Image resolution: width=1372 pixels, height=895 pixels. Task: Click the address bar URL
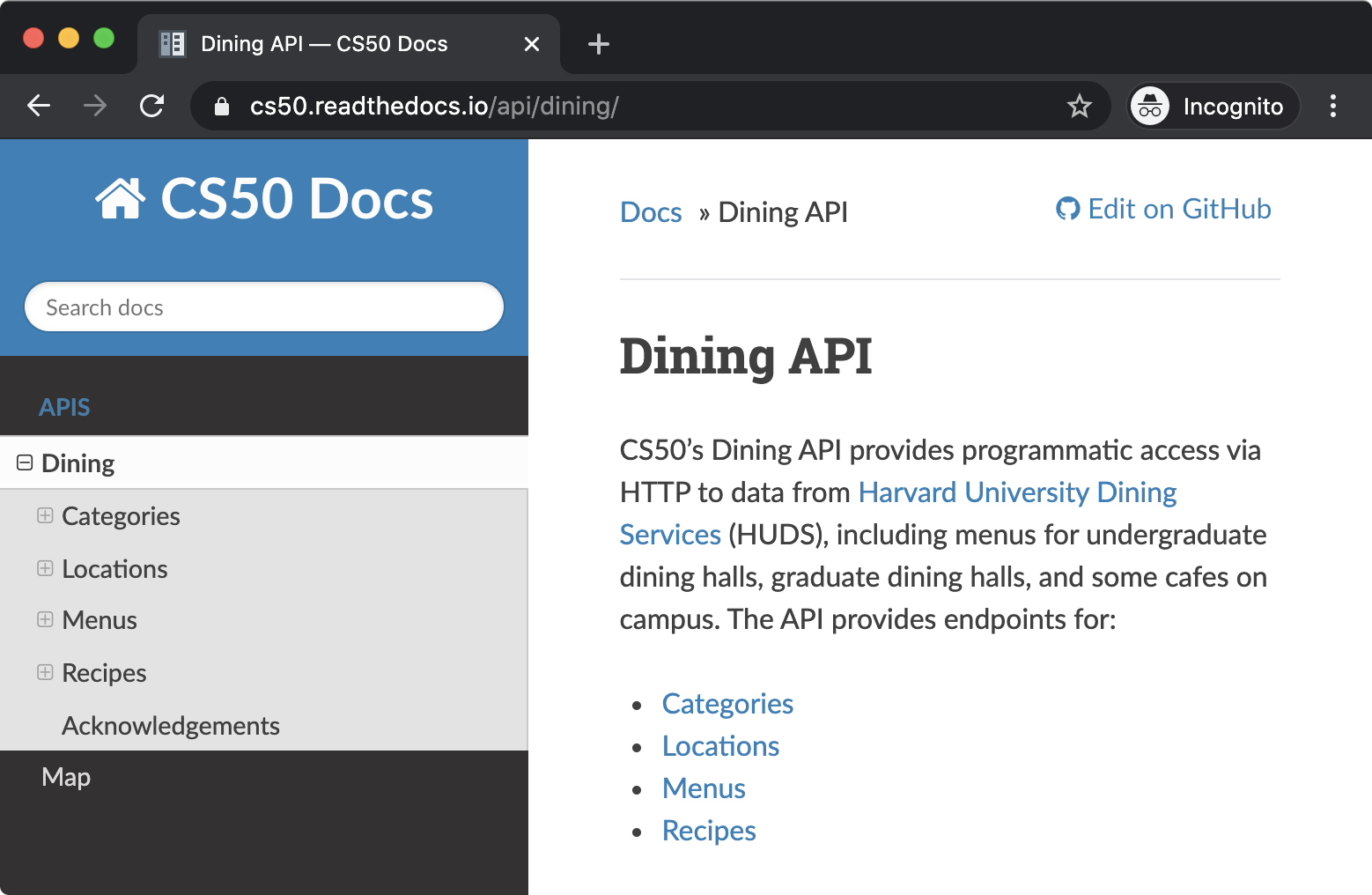(434, 107)
